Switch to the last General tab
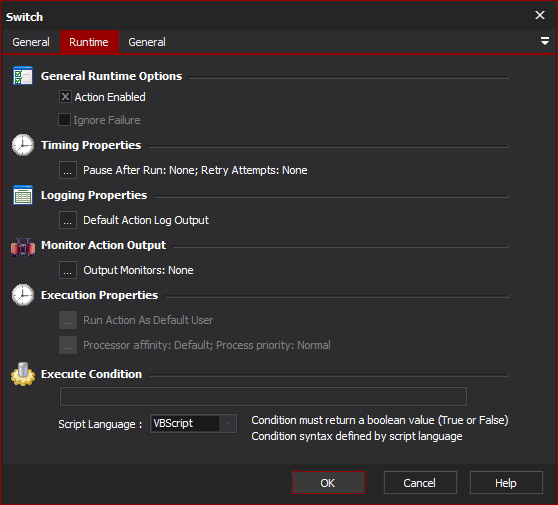Screen dimensions: 558x505 click(147, 42)
